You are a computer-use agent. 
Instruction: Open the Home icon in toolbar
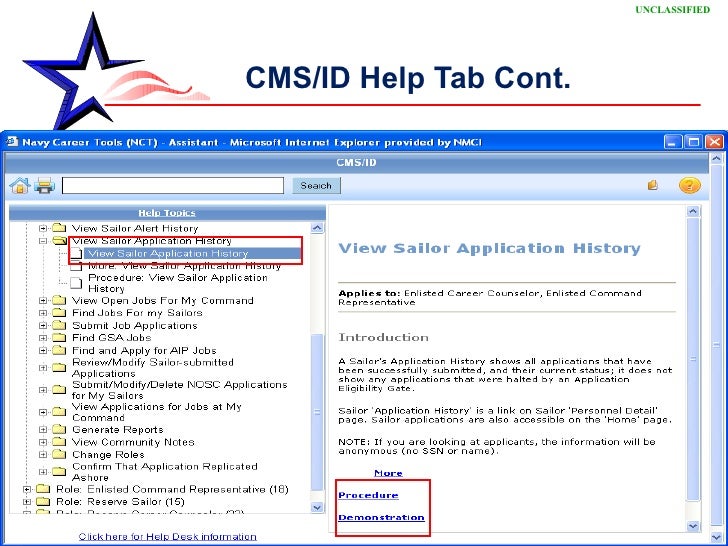coord(20,186)
